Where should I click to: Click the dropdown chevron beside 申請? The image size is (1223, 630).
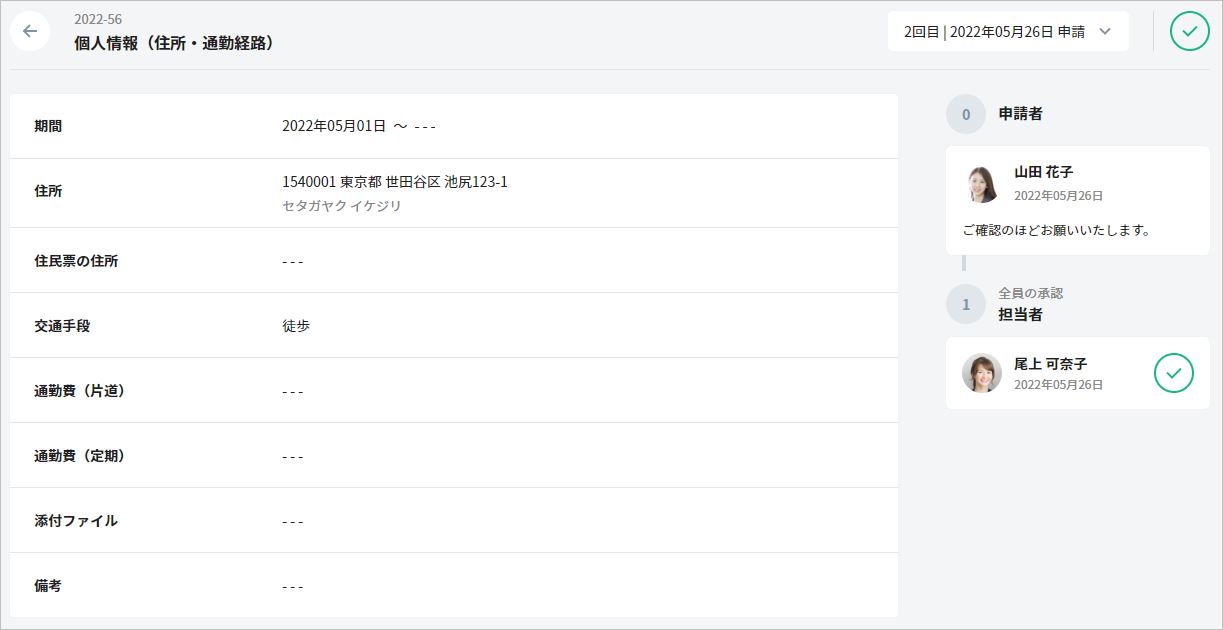(x=1105, y=31)
